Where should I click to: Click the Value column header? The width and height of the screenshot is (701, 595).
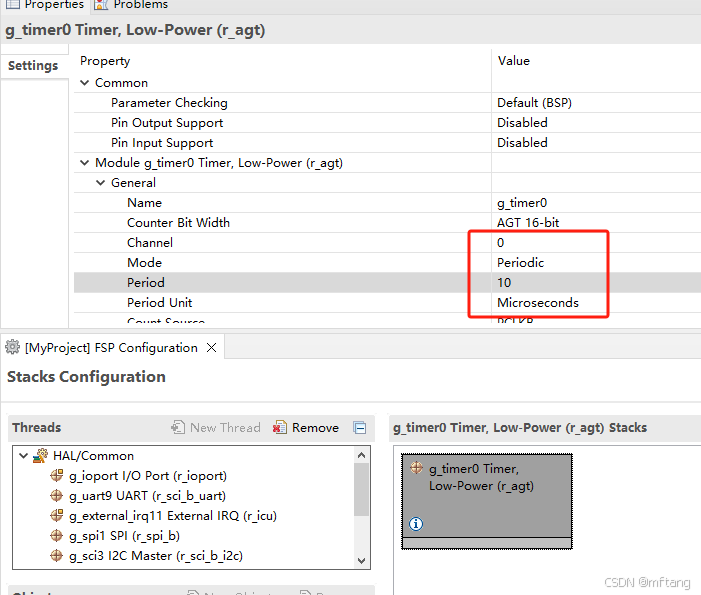[514, 61]
